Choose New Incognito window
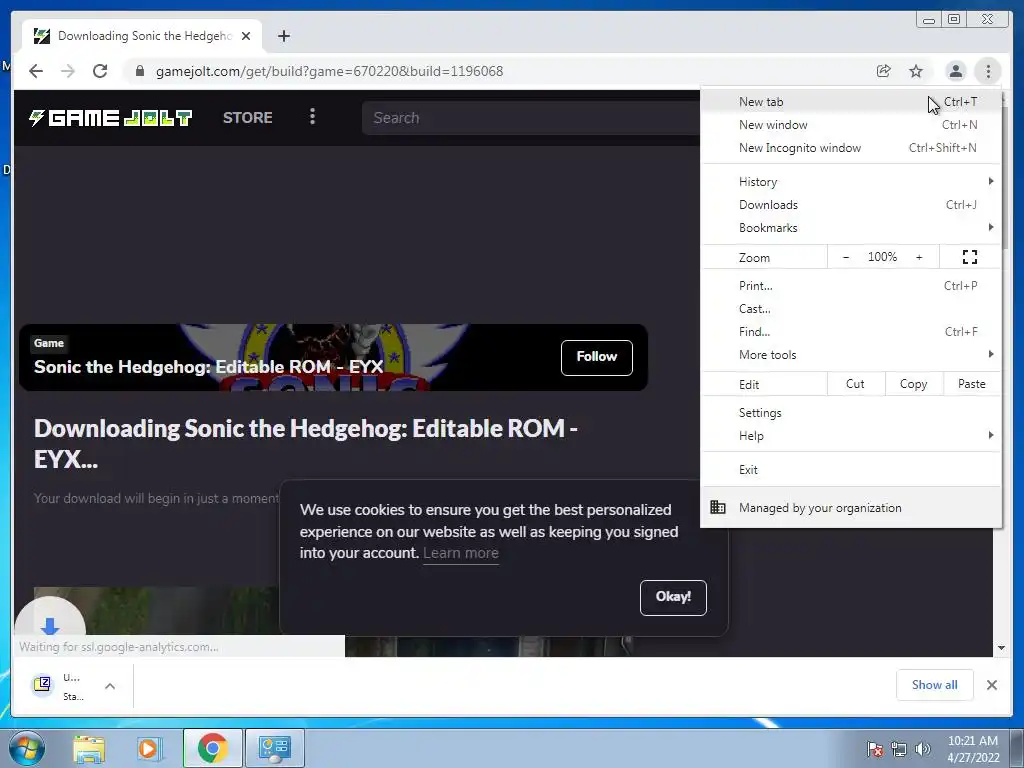Image resolution: width=1024 pixels, height=768 pixels. click(851, 148)
